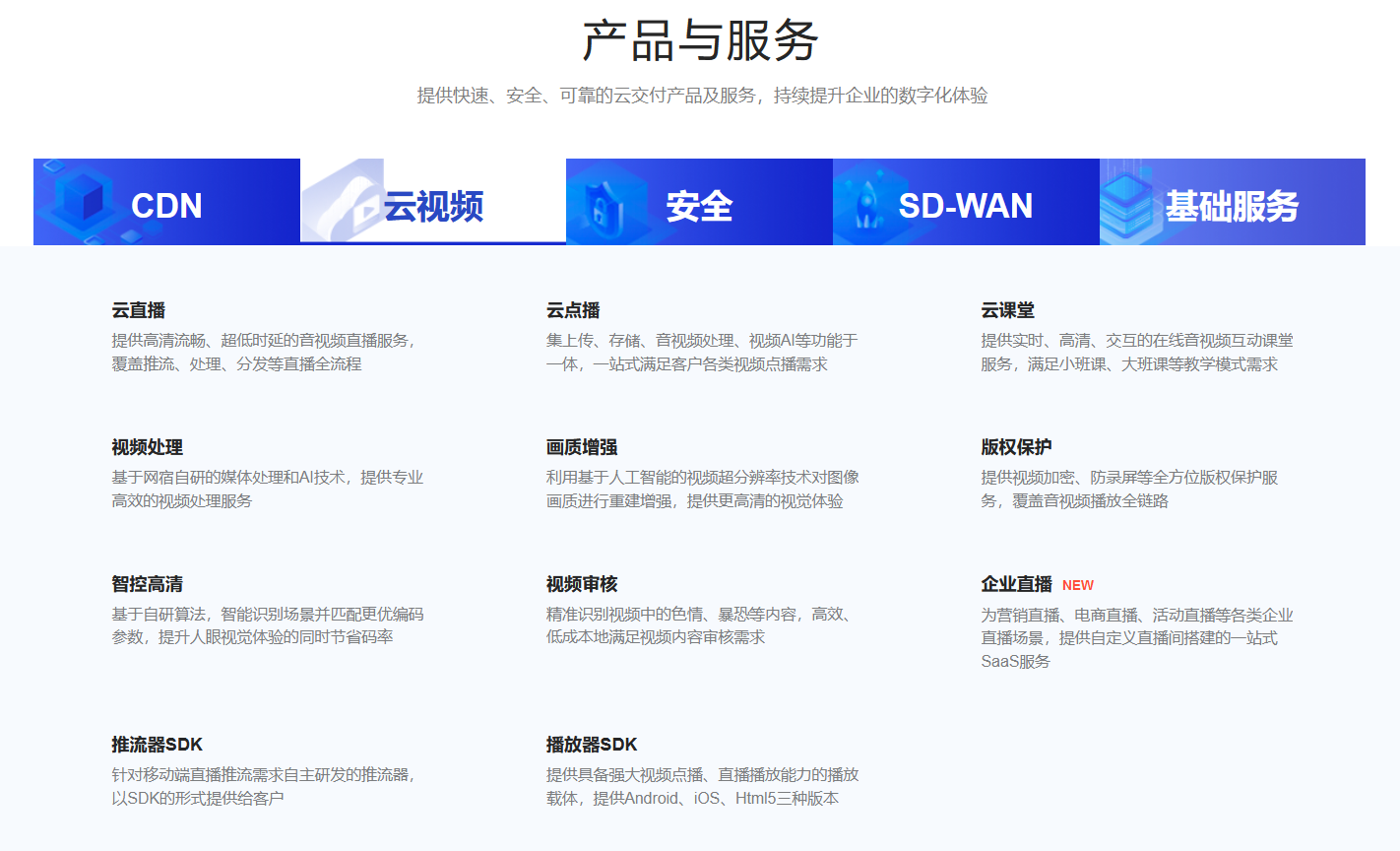Open the 云点播 product link
The height and width of the screenshot is (851, 1400).
click(573, 310)
